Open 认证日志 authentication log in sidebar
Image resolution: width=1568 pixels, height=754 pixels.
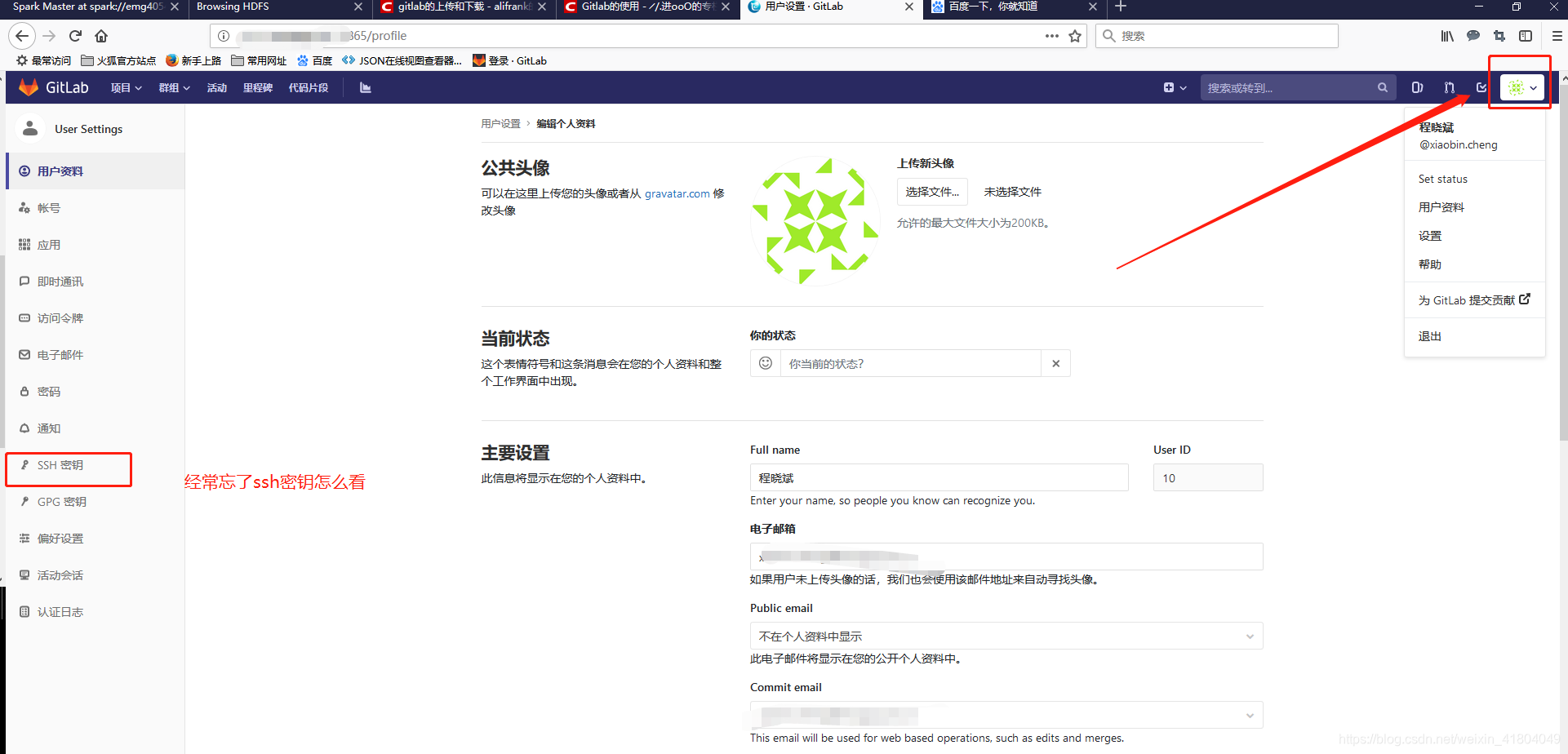[x=96, y=612]
